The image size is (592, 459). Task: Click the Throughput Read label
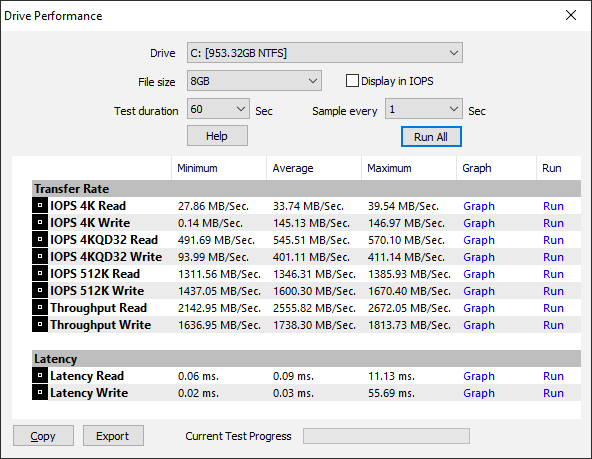pyautogui.click(x=99, y=308)
